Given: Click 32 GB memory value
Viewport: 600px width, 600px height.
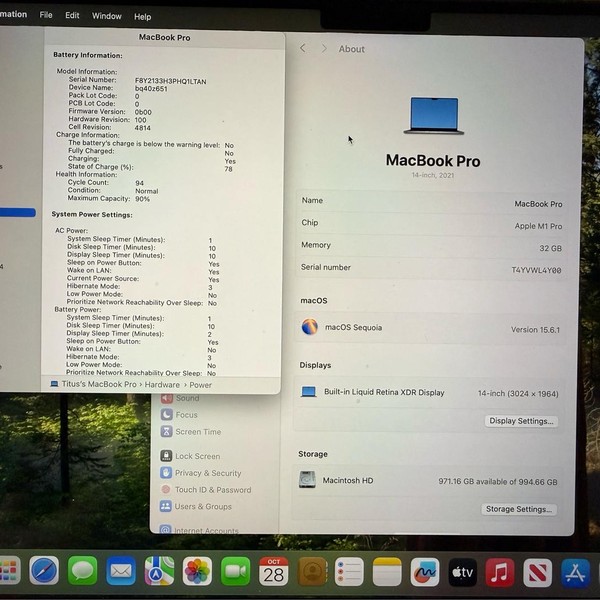Looking at the screenshot, I should click(551, 248).
